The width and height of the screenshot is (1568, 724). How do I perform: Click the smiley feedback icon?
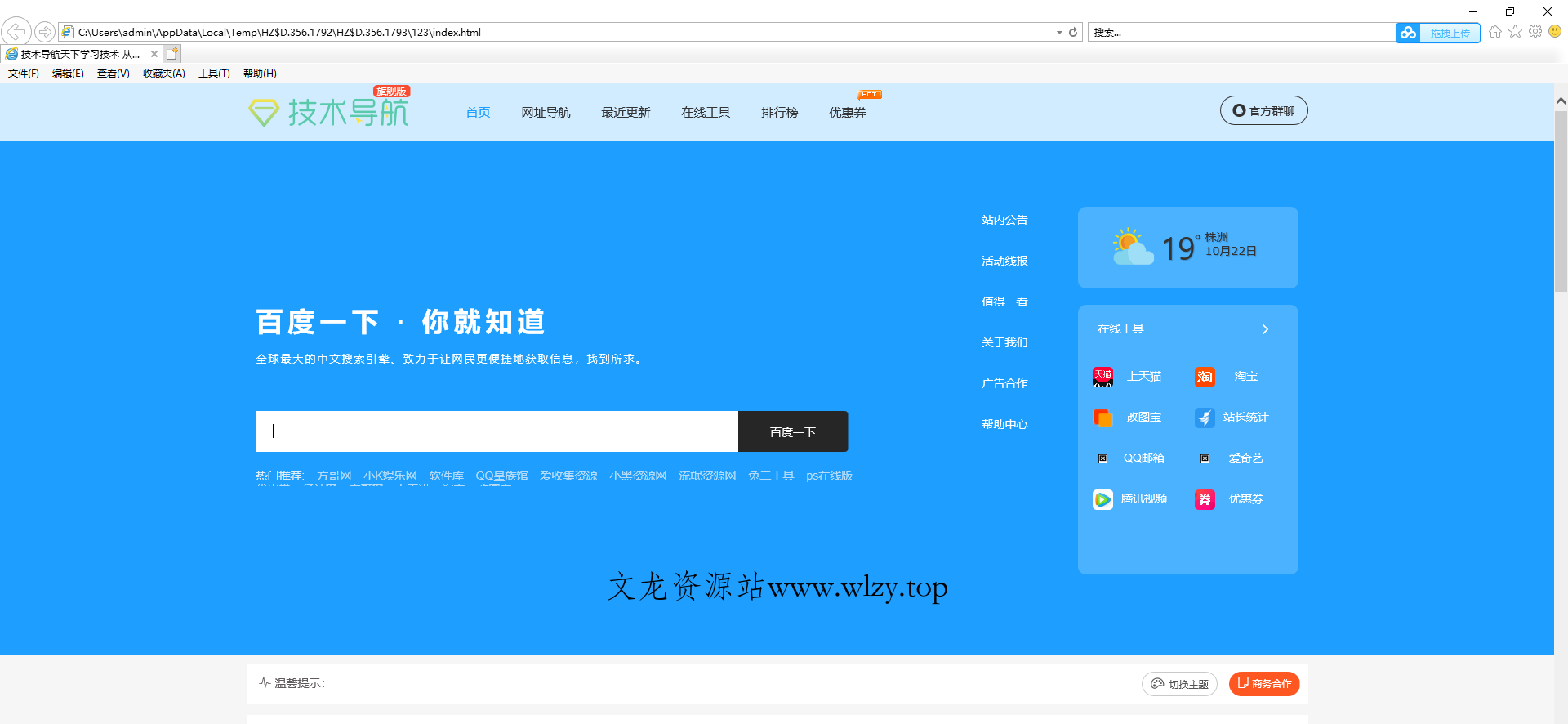[x=1555, y=32]
